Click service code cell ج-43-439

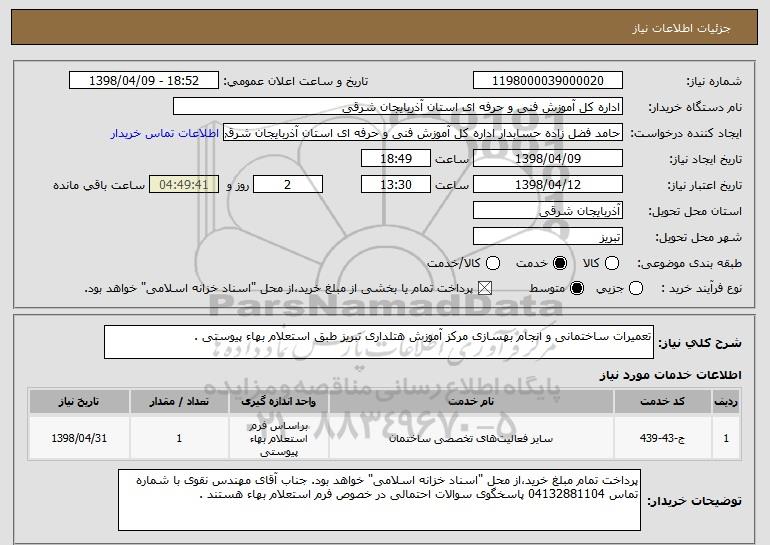pos(662,438)
